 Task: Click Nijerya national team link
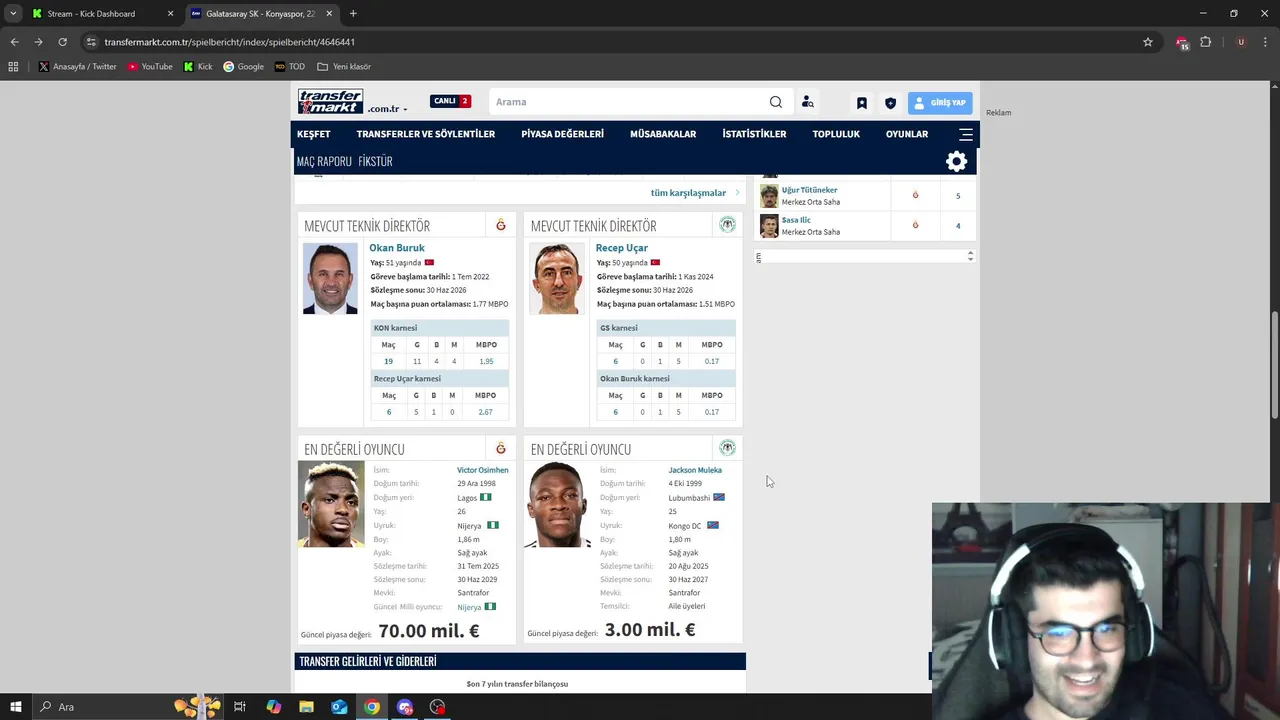coord(469,607)
